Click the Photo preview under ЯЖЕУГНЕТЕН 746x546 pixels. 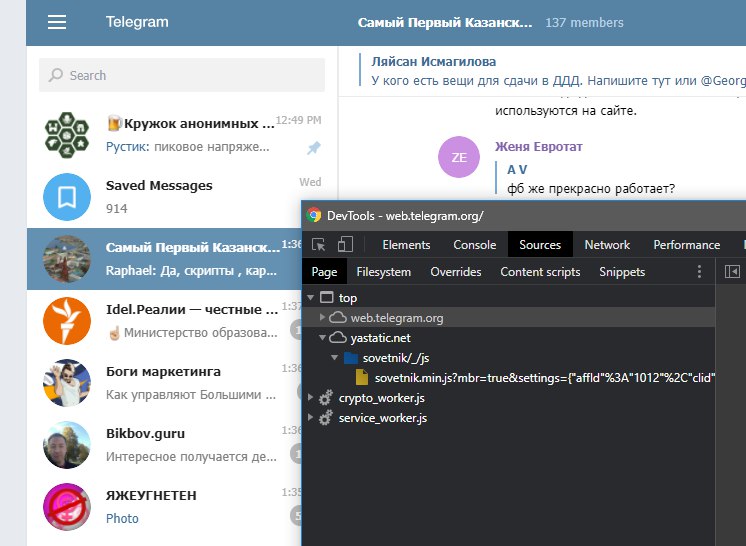pyautogui.click(x=122, y=518)
